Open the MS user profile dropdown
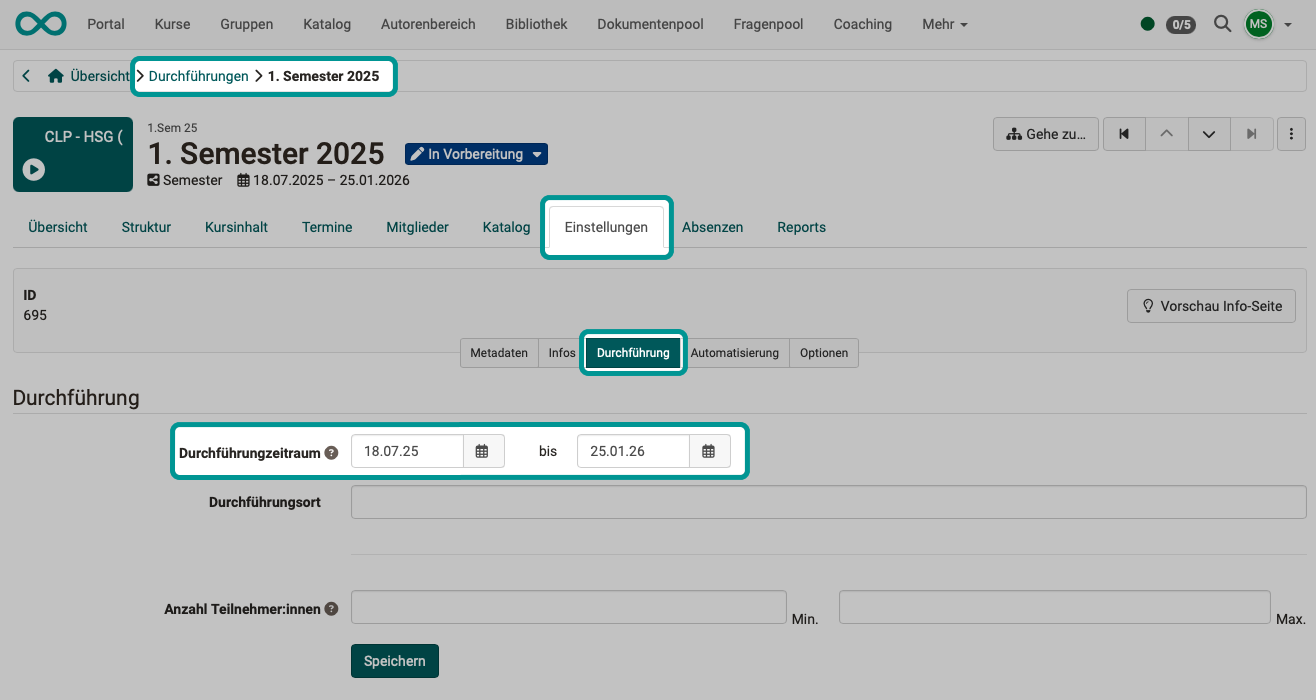 click(1265, 24)
